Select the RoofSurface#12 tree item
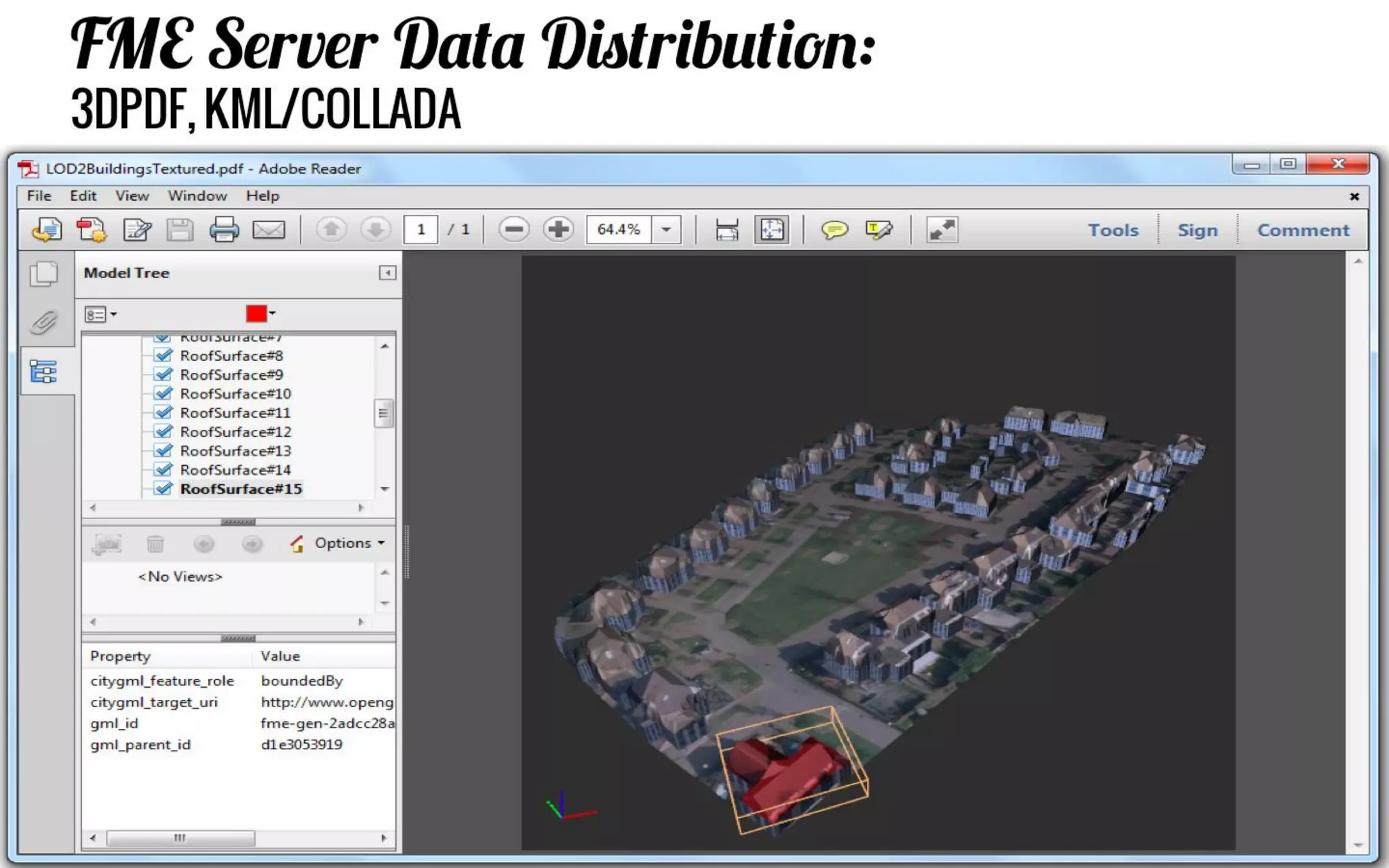Image resolution: width=1389 pixels, height=868 pixels. point(235,432)
